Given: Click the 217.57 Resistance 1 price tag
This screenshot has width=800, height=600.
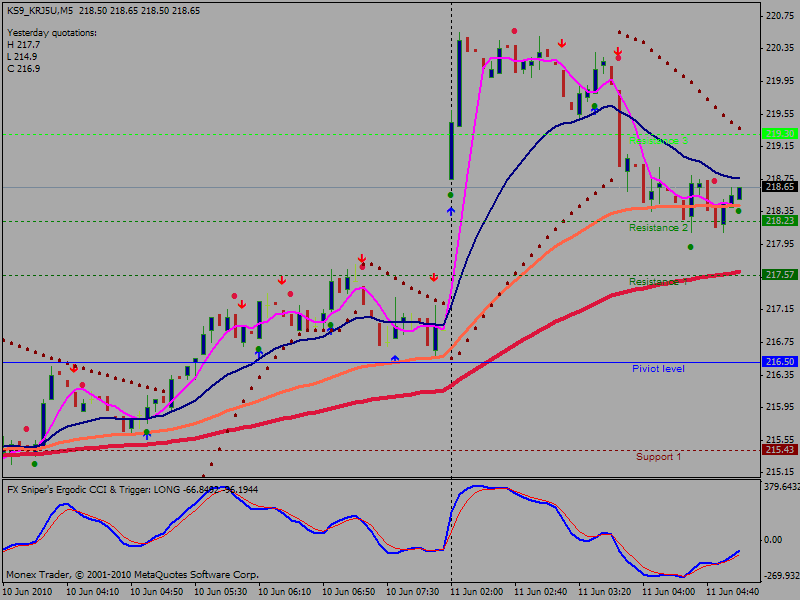Looking at the screenshot, I should (780, 274).
